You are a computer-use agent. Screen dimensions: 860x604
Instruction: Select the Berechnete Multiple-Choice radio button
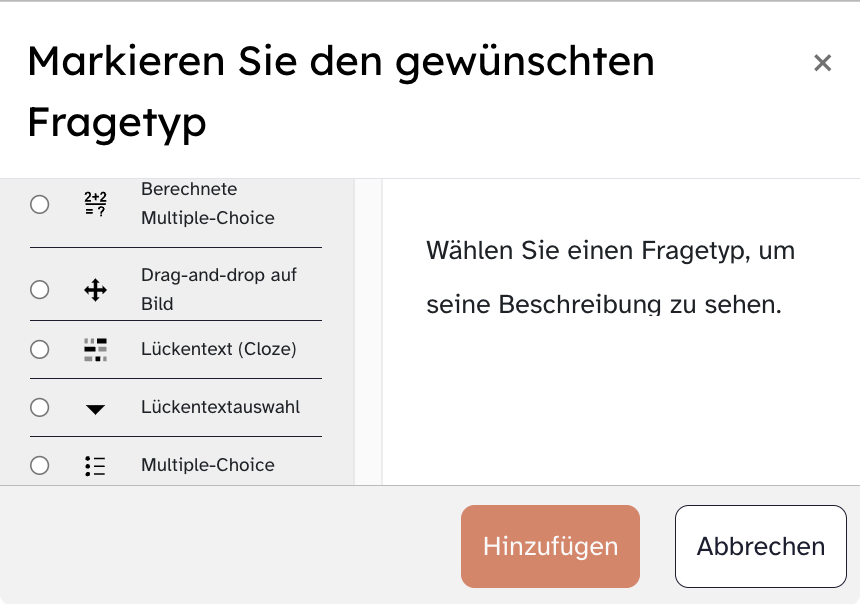pos(39,204)
